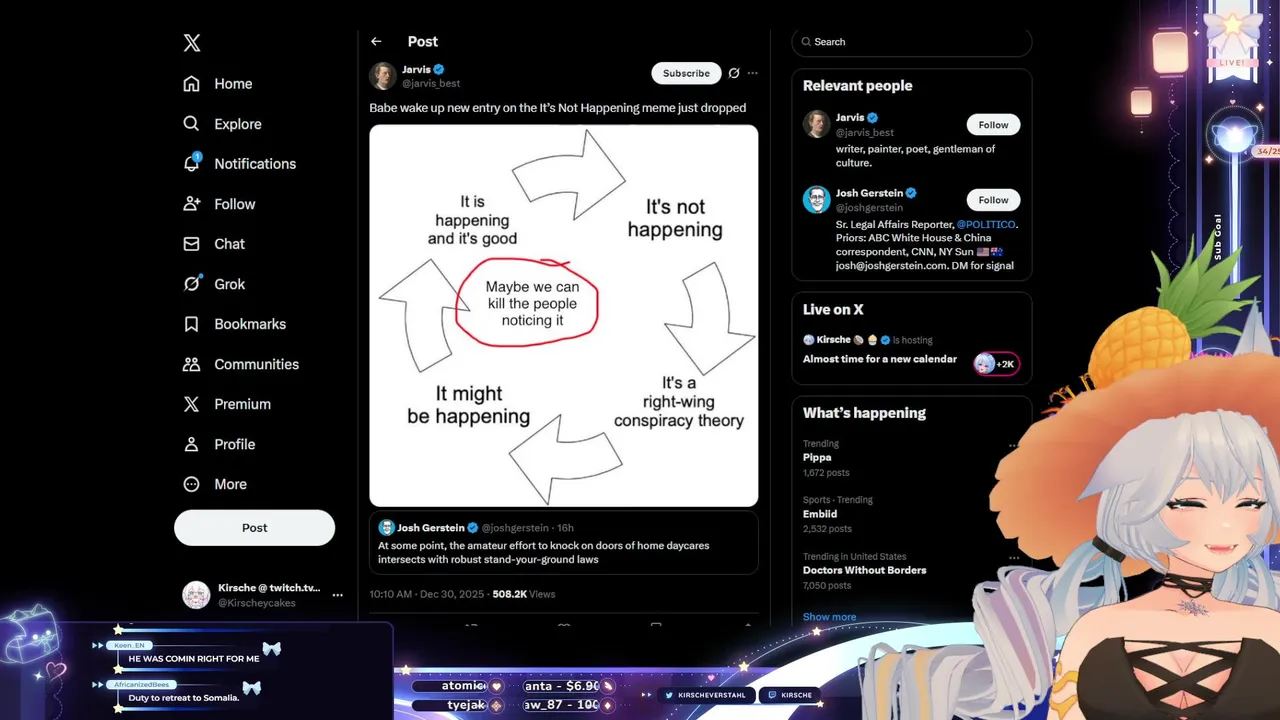1280x720 pixels.
Task: Open the Chat envelope icon
Action: pyautogui.click(x=192, y=244)
